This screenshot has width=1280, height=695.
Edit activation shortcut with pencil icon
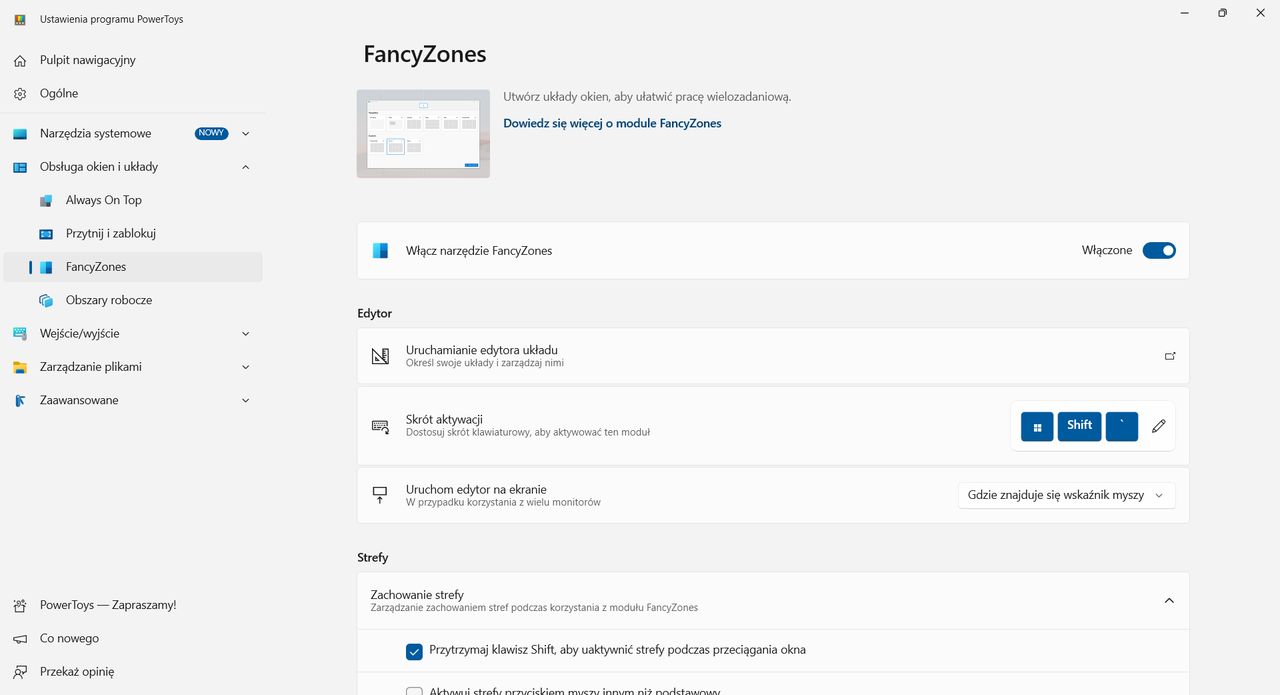tap(1159, 426)
